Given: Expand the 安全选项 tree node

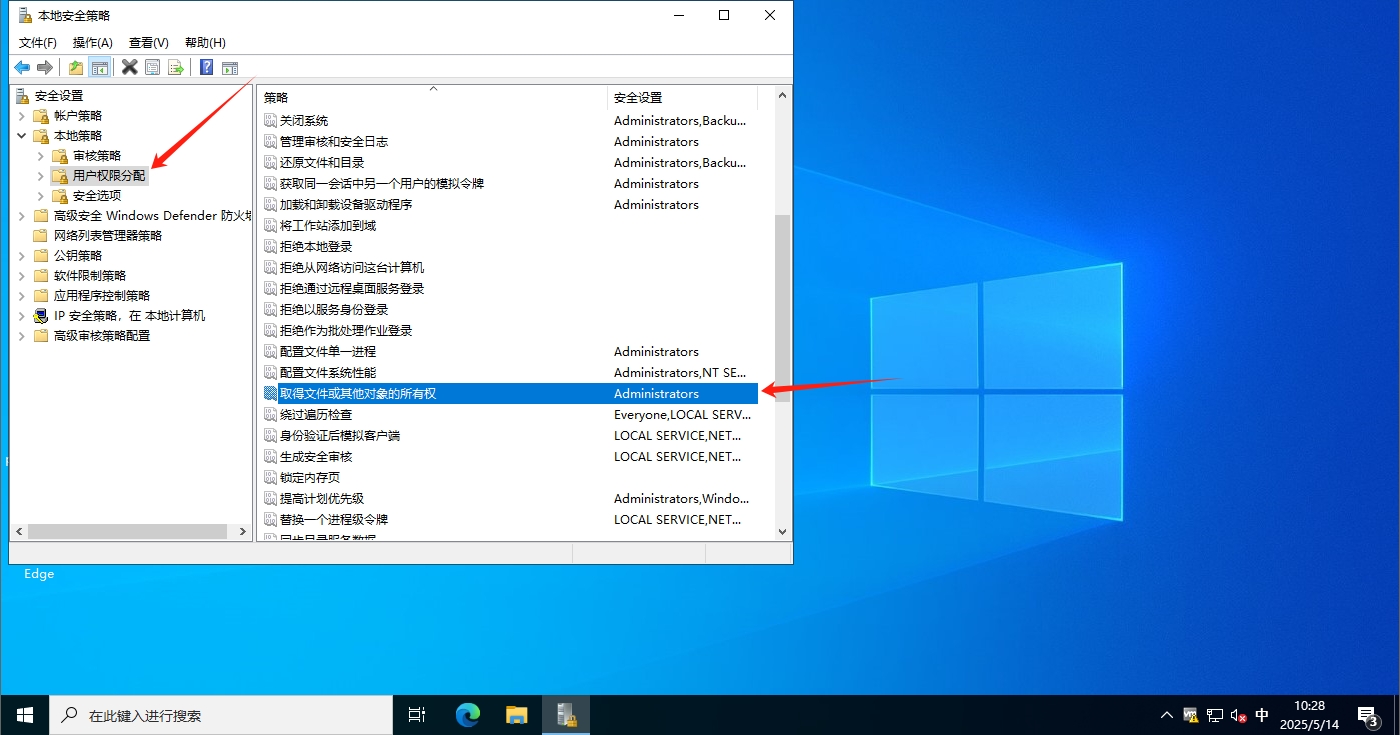Looking at the screenshot, I should coord(41,196).
